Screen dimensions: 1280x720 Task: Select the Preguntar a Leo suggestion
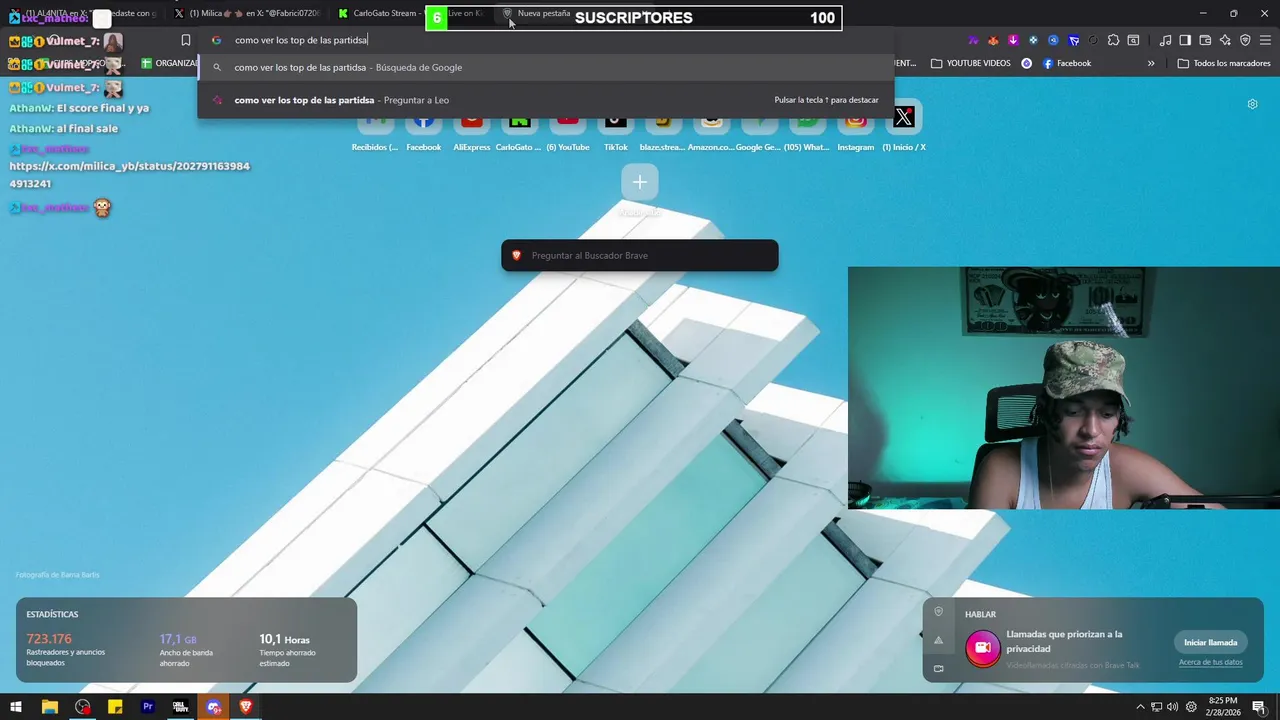546,100
